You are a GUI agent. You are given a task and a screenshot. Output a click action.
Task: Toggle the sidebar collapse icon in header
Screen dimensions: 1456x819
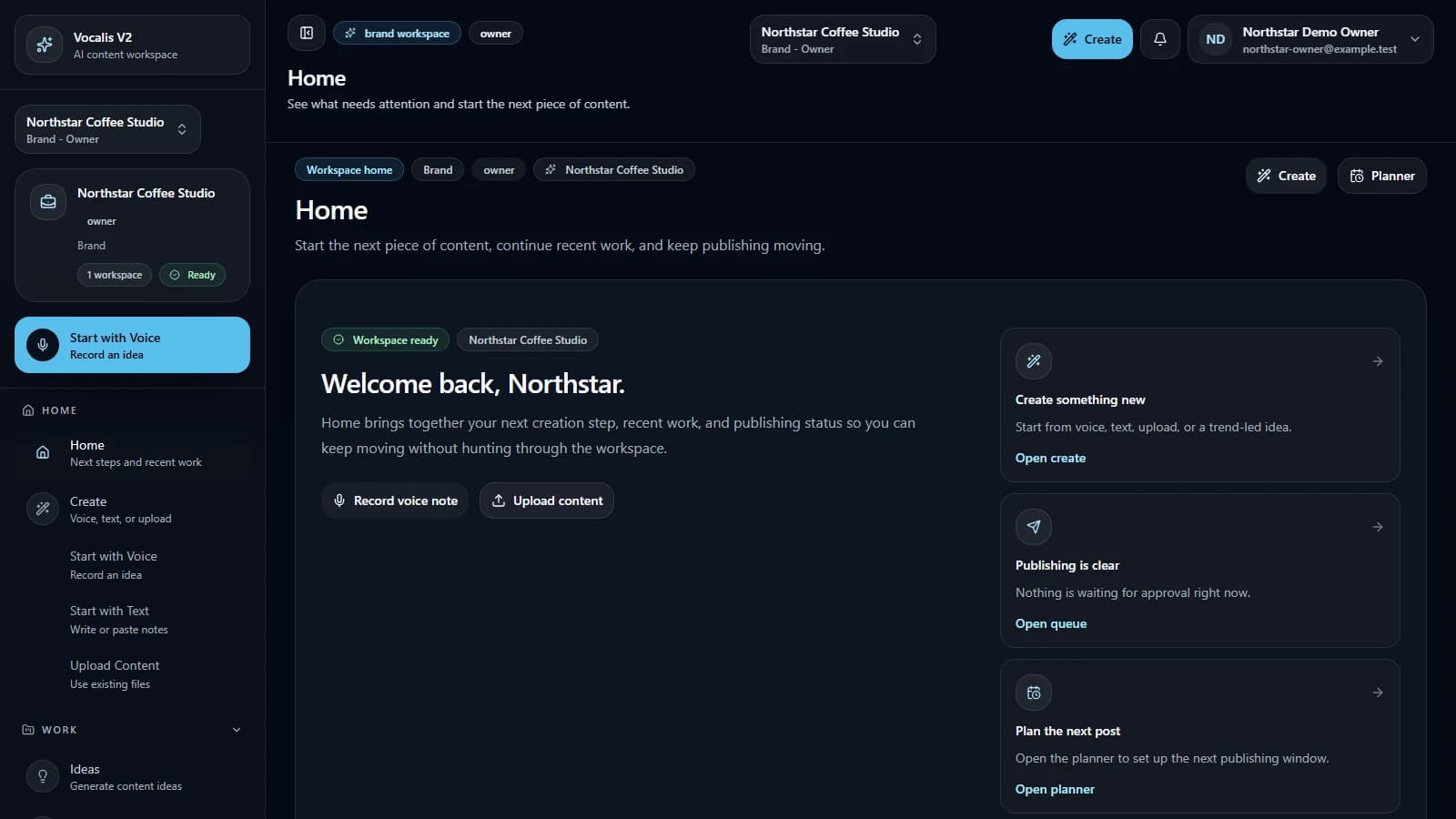pyautogui.click(x=307, y=34)
